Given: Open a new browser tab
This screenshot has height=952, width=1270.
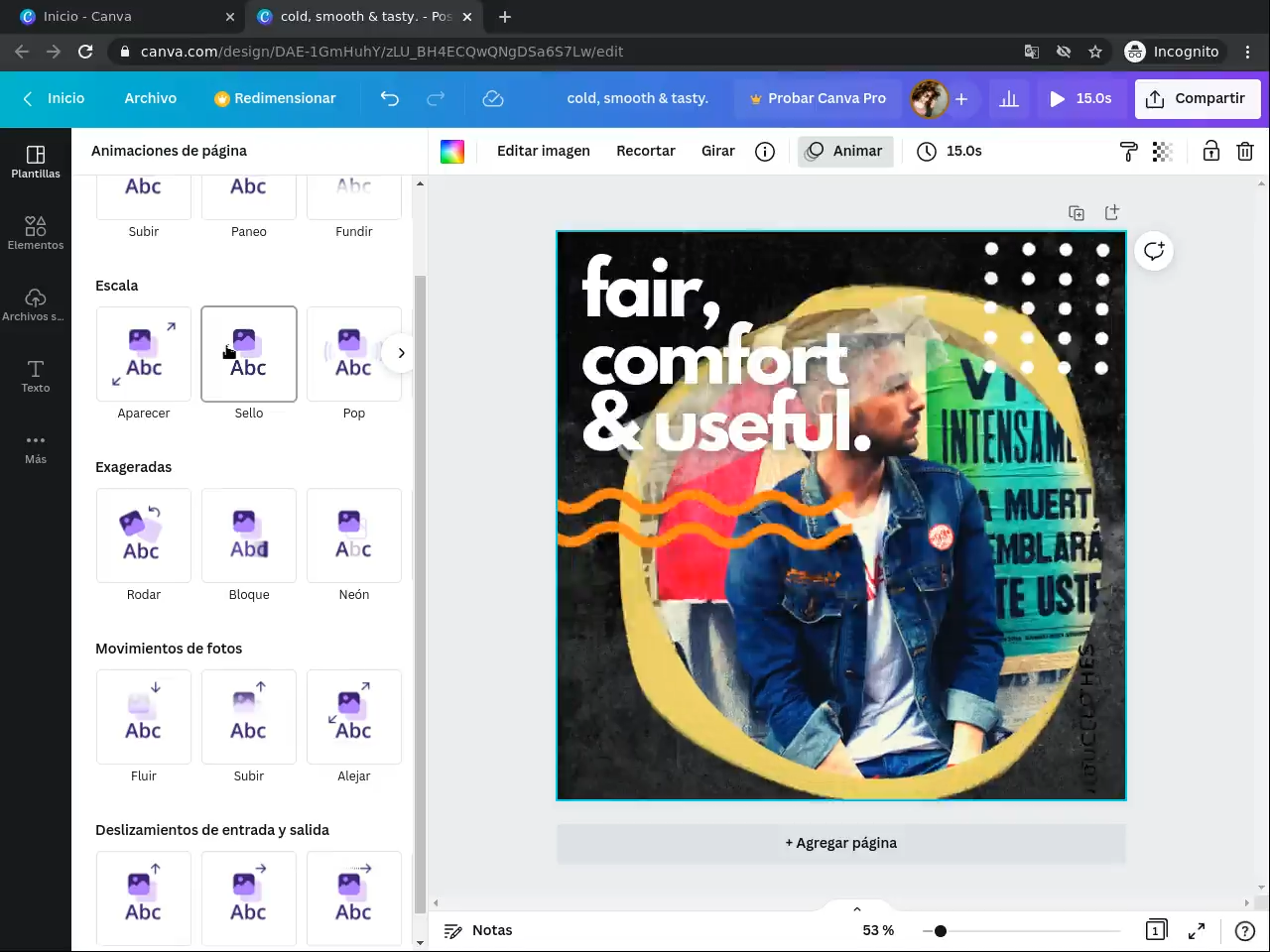Looking at the screenshot, I should pos(505,17).
